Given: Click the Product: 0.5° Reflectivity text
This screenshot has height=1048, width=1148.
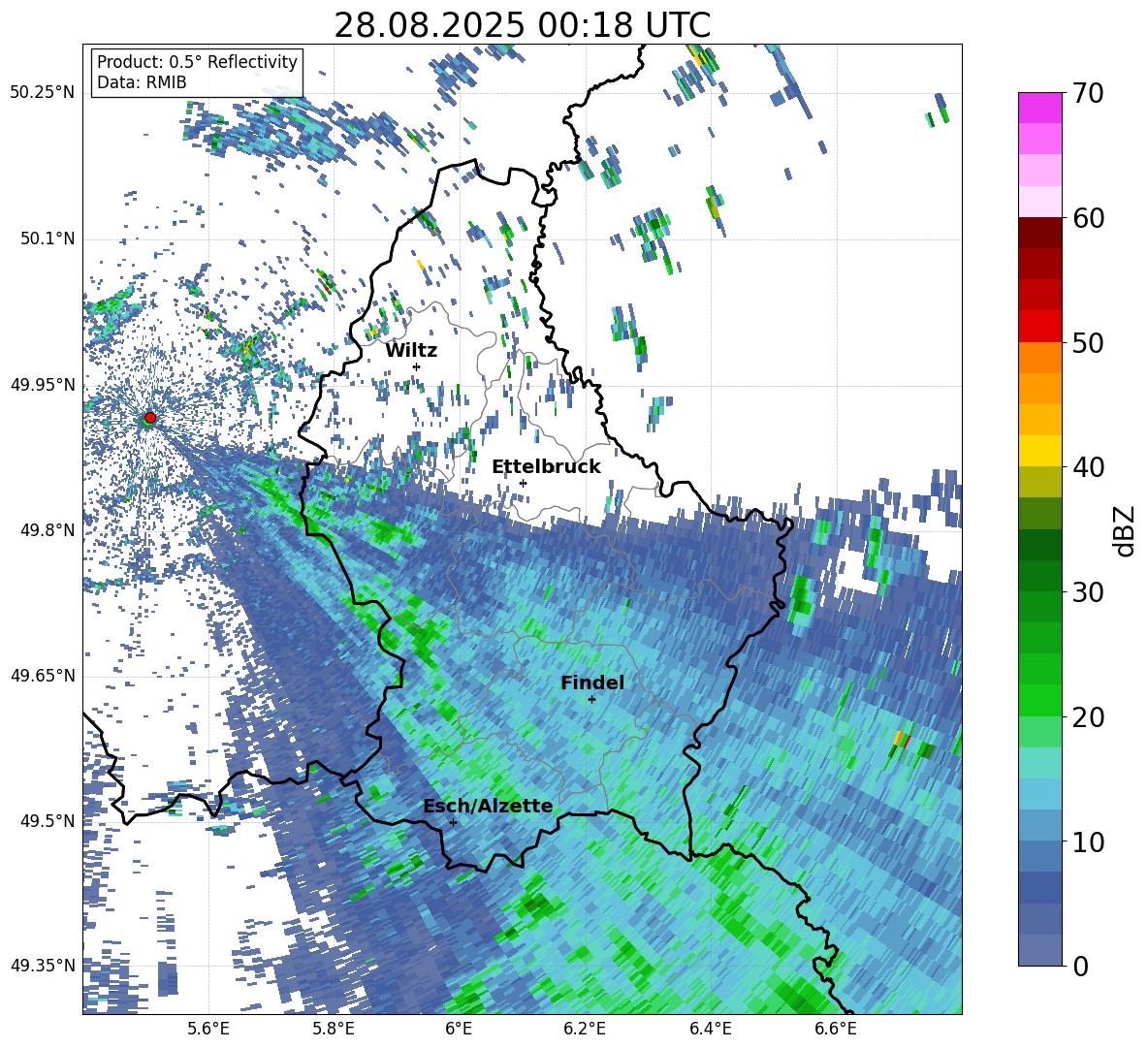Looking at the screenshot, I should (x=197, y=61).
